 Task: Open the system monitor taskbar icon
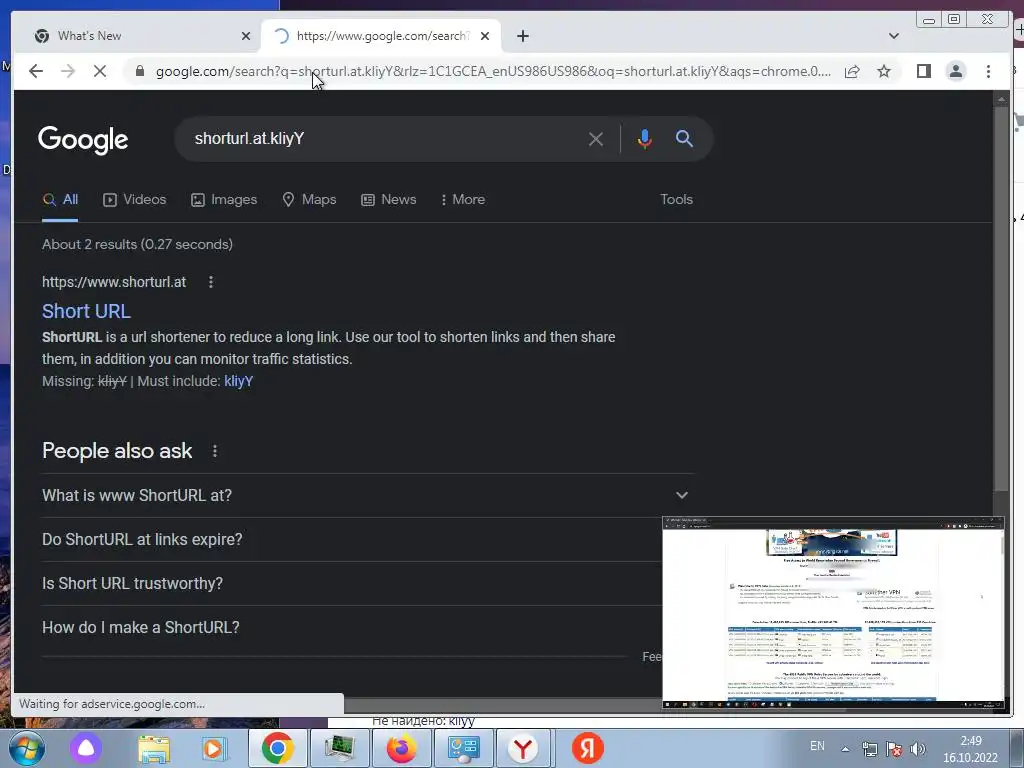[339, 748]
